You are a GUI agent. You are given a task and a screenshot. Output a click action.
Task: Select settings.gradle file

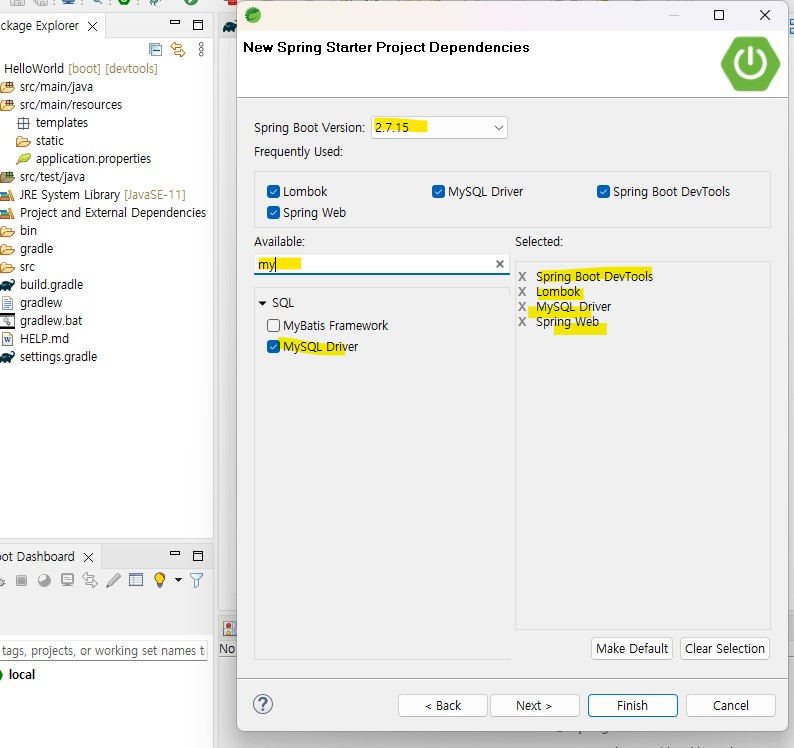[58, 357]
